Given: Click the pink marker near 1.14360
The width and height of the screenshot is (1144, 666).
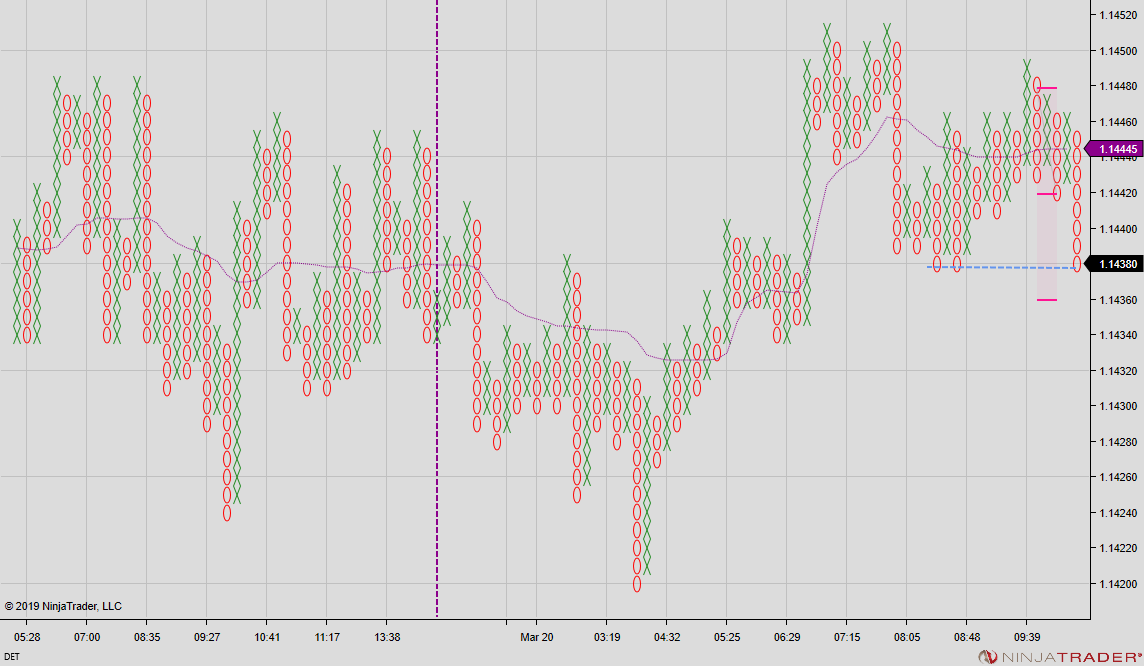Looking at the screenshot, I should (x=1048, y=301).
